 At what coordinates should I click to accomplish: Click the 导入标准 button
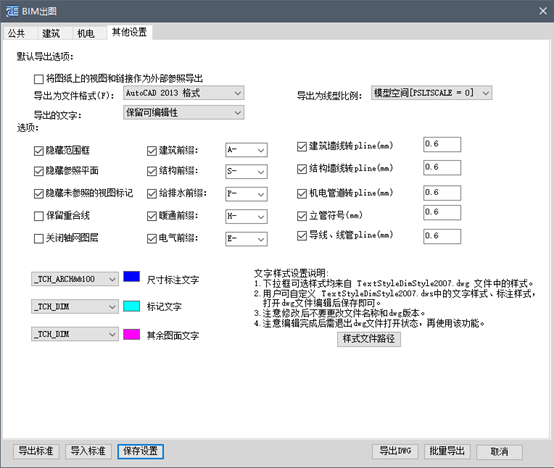tap(88, 451)
